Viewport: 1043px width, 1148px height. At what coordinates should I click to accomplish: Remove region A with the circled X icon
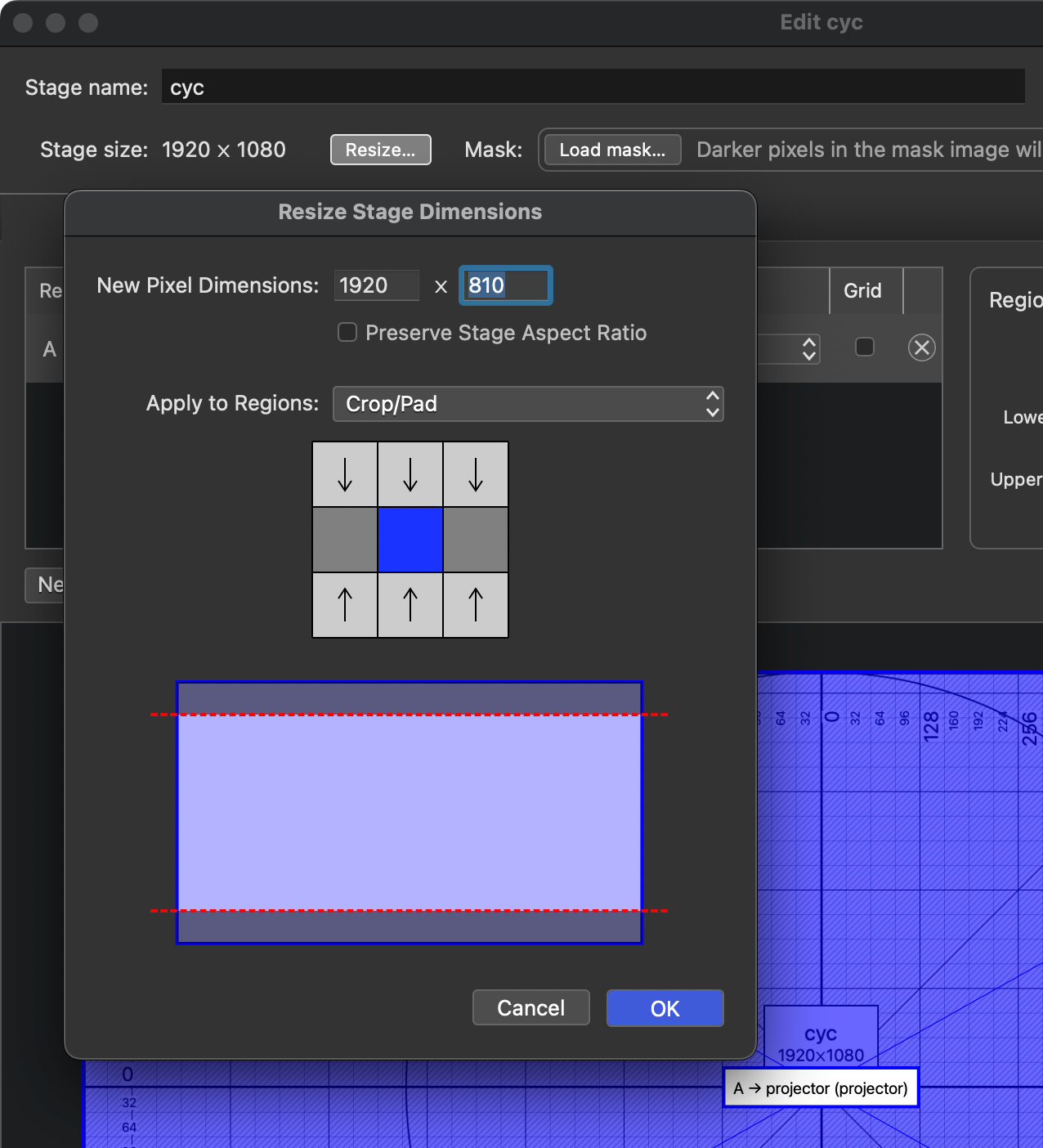point(922,348)
